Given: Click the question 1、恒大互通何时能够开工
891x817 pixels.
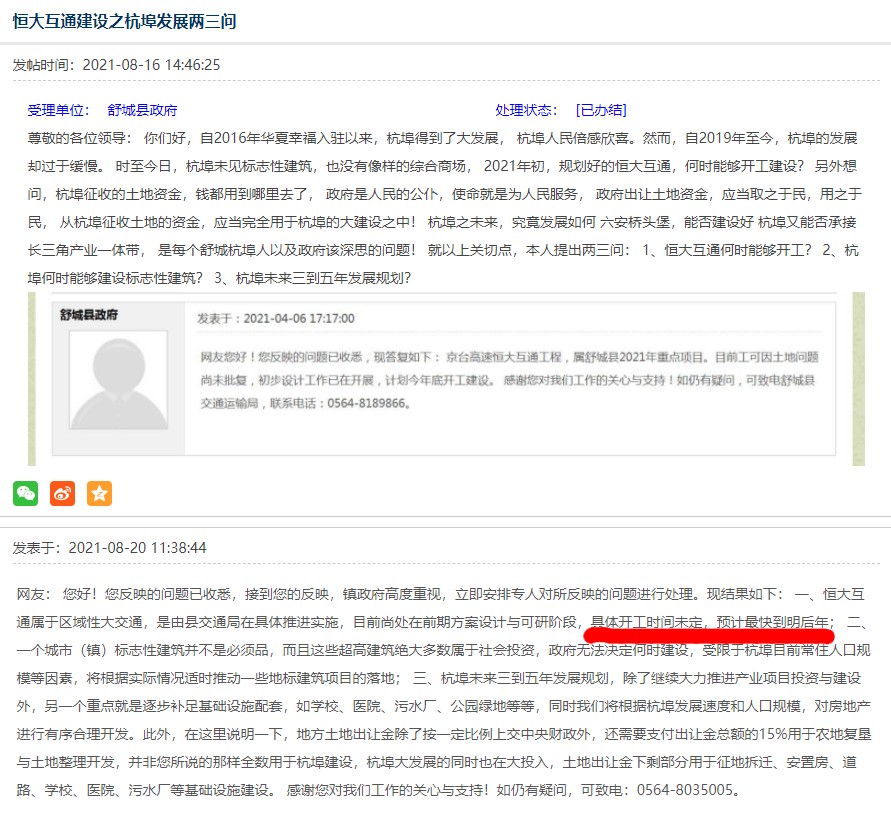Looking at the screenshot, I should [722, 250].
